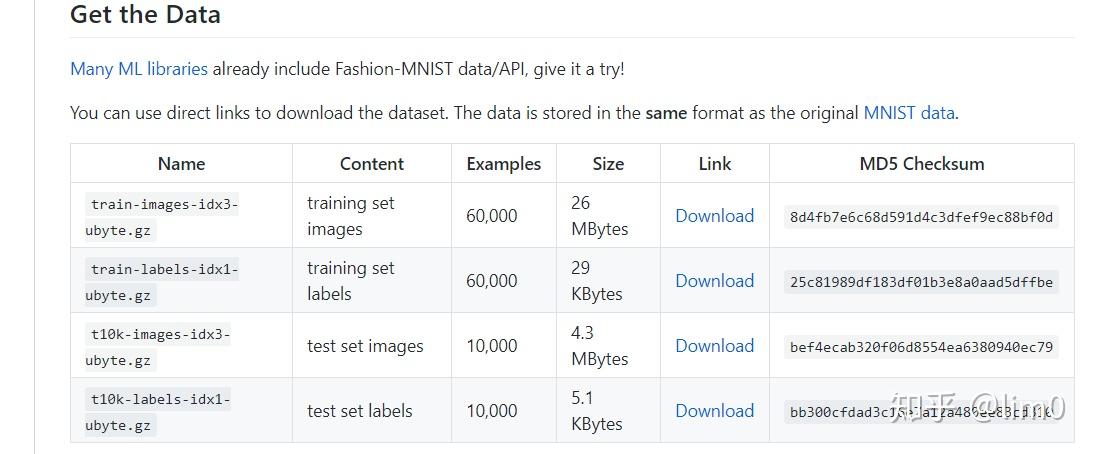Click the Size column header
Image resolution: width=1094 pixels, height=454 pixels.
pos(608,164)
